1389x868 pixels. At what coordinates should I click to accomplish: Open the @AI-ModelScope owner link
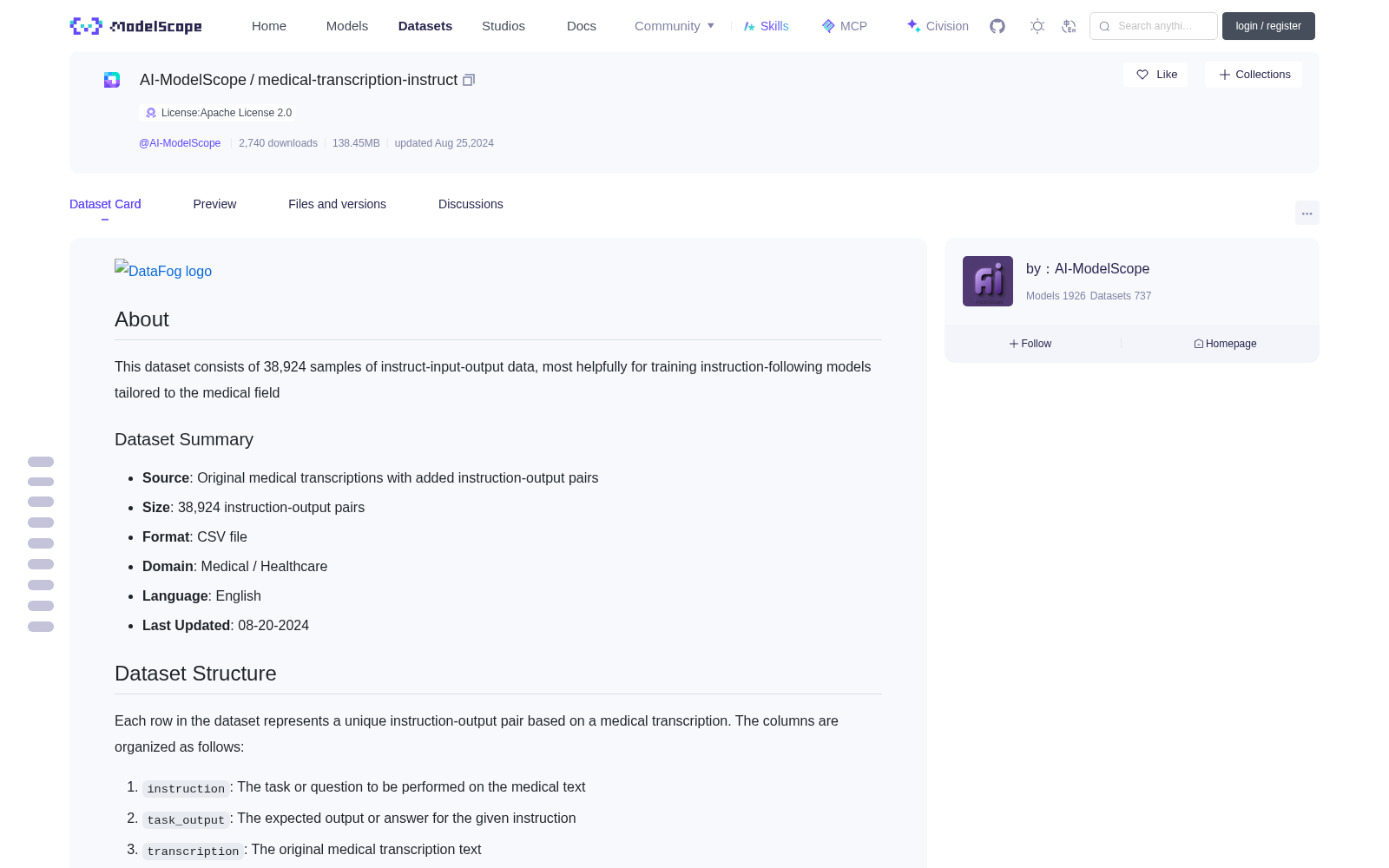pyautogui.click(x=180, y=143)
